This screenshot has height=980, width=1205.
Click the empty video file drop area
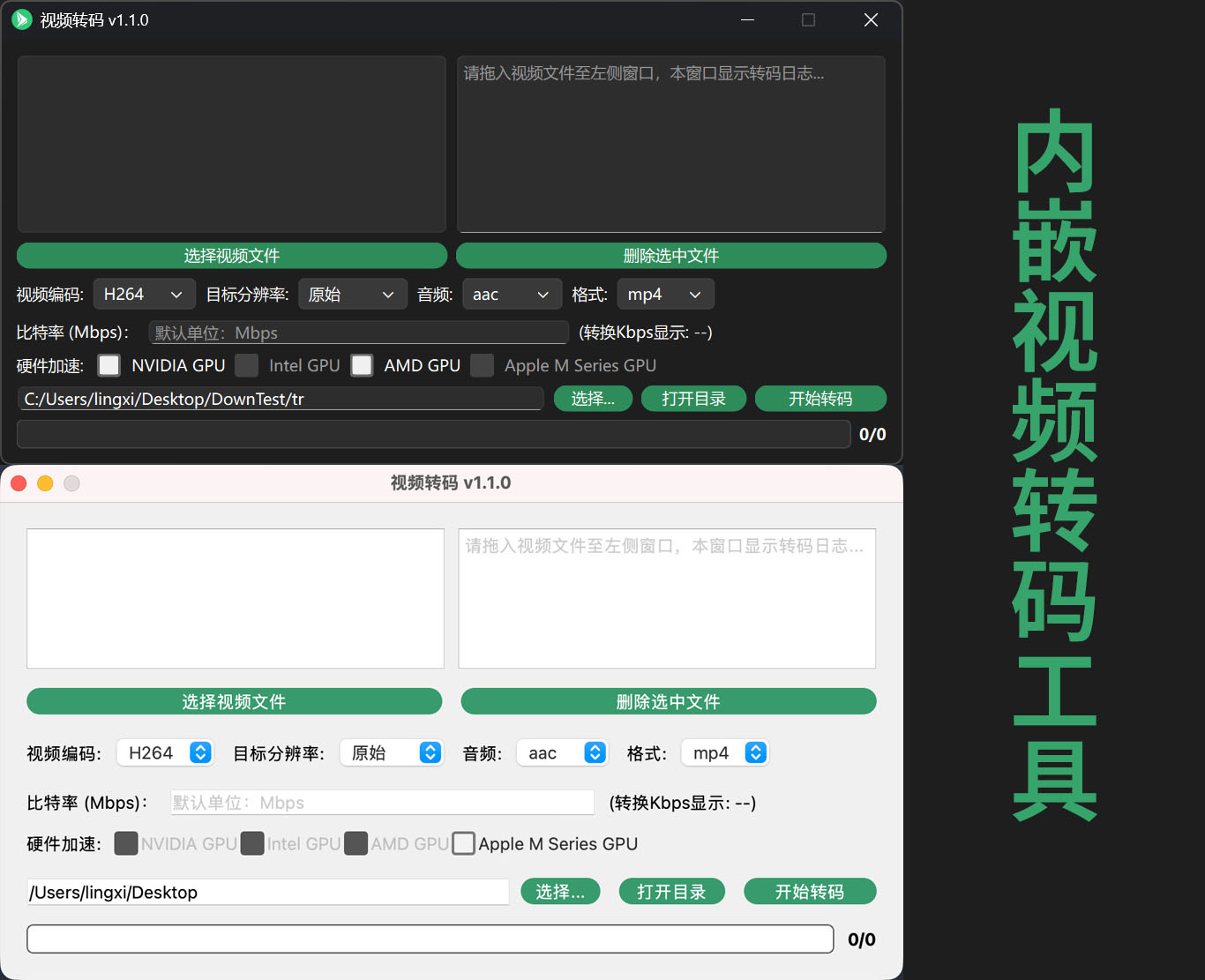click(231, 144)
